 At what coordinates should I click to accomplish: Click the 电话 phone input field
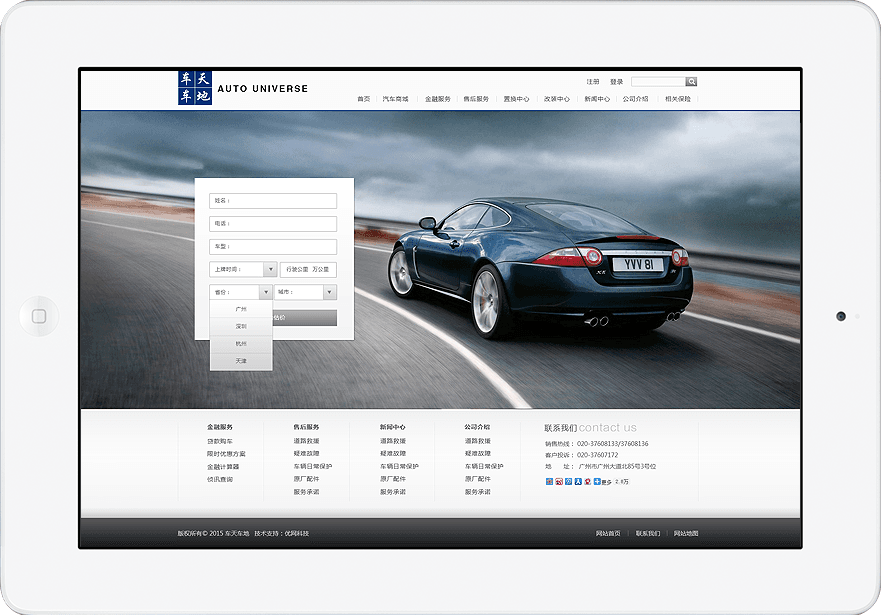click(x=273, y=224)
